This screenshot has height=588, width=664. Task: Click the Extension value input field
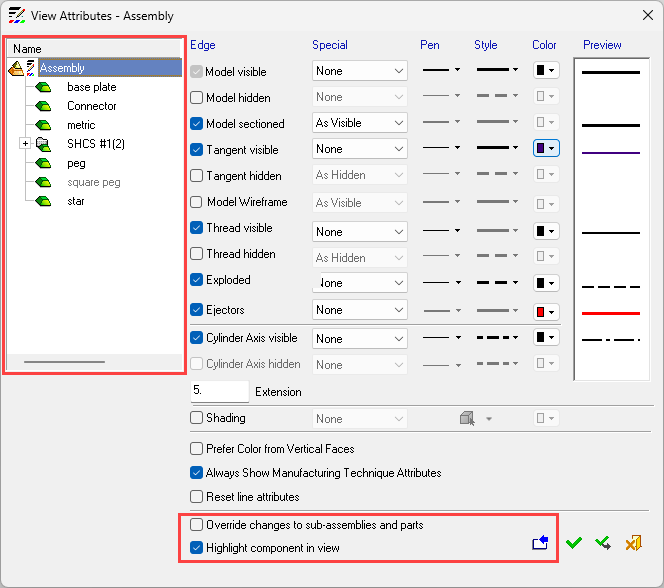218,391
